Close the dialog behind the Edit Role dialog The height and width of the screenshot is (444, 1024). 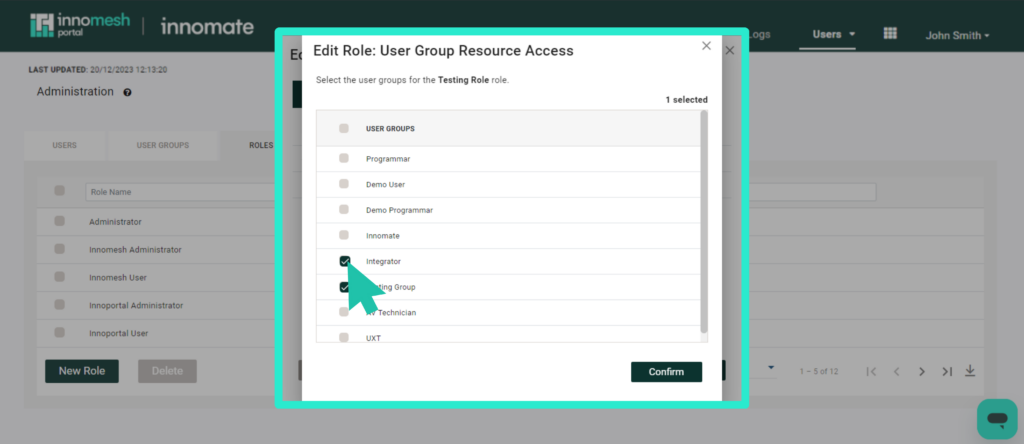click(x=730, y=50)
